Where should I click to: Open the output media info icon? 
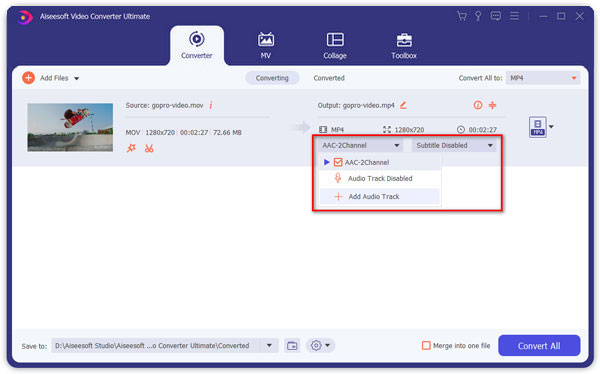[478, 105]
